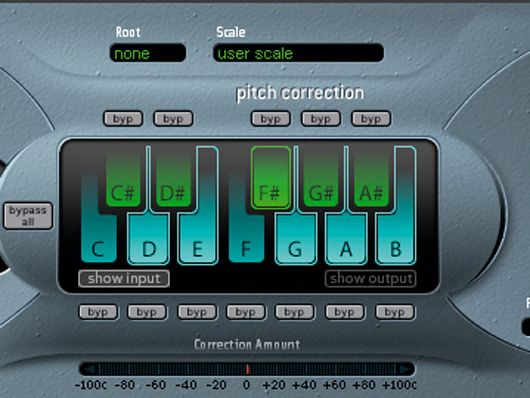Viewport: 530px width, 398px height.
Task: Bypass the A note with byp button
Action: click(344, 312)
